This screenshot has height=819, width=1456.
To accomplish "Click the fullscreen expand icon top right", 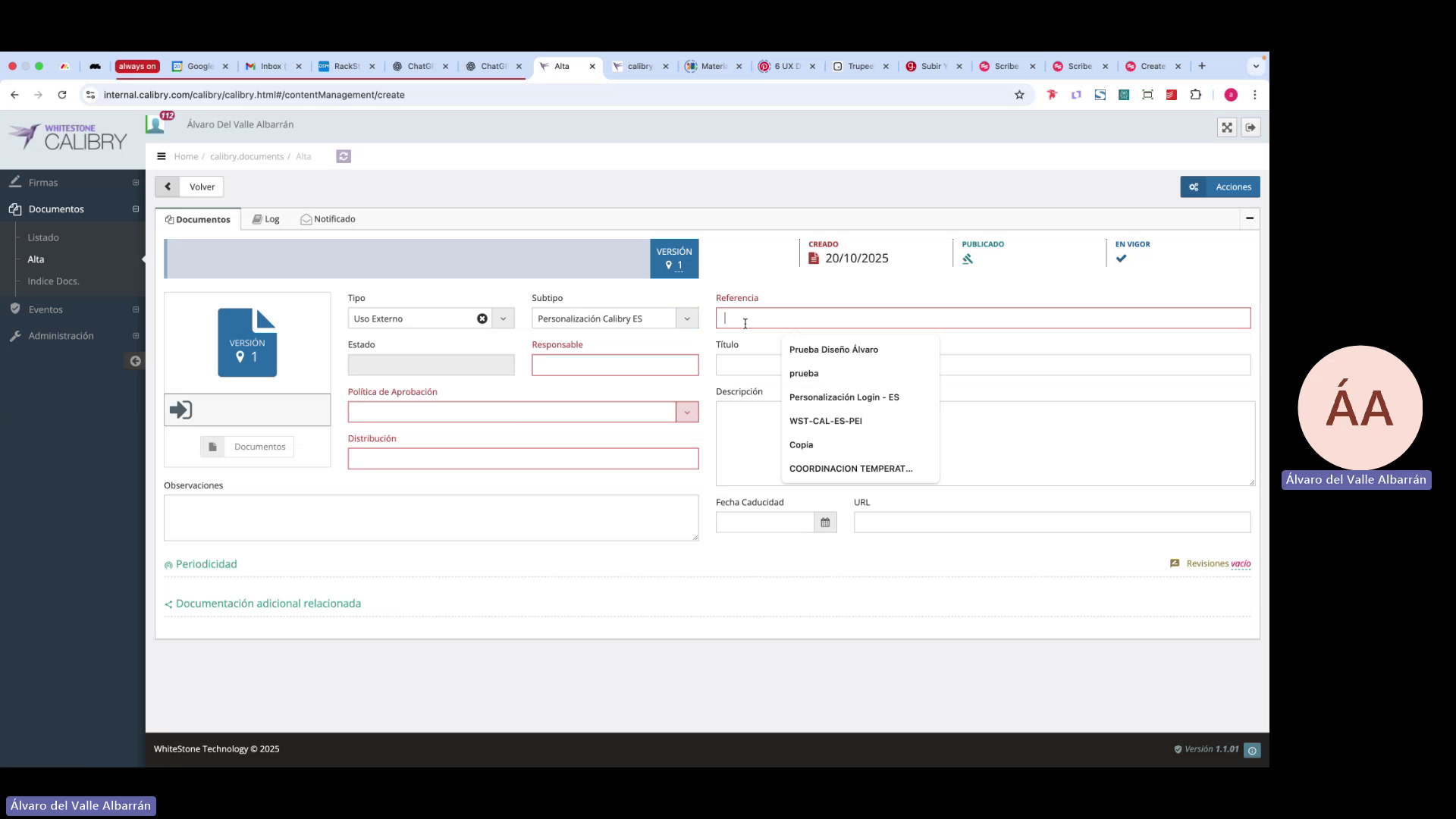I will tap(1226, 127).
